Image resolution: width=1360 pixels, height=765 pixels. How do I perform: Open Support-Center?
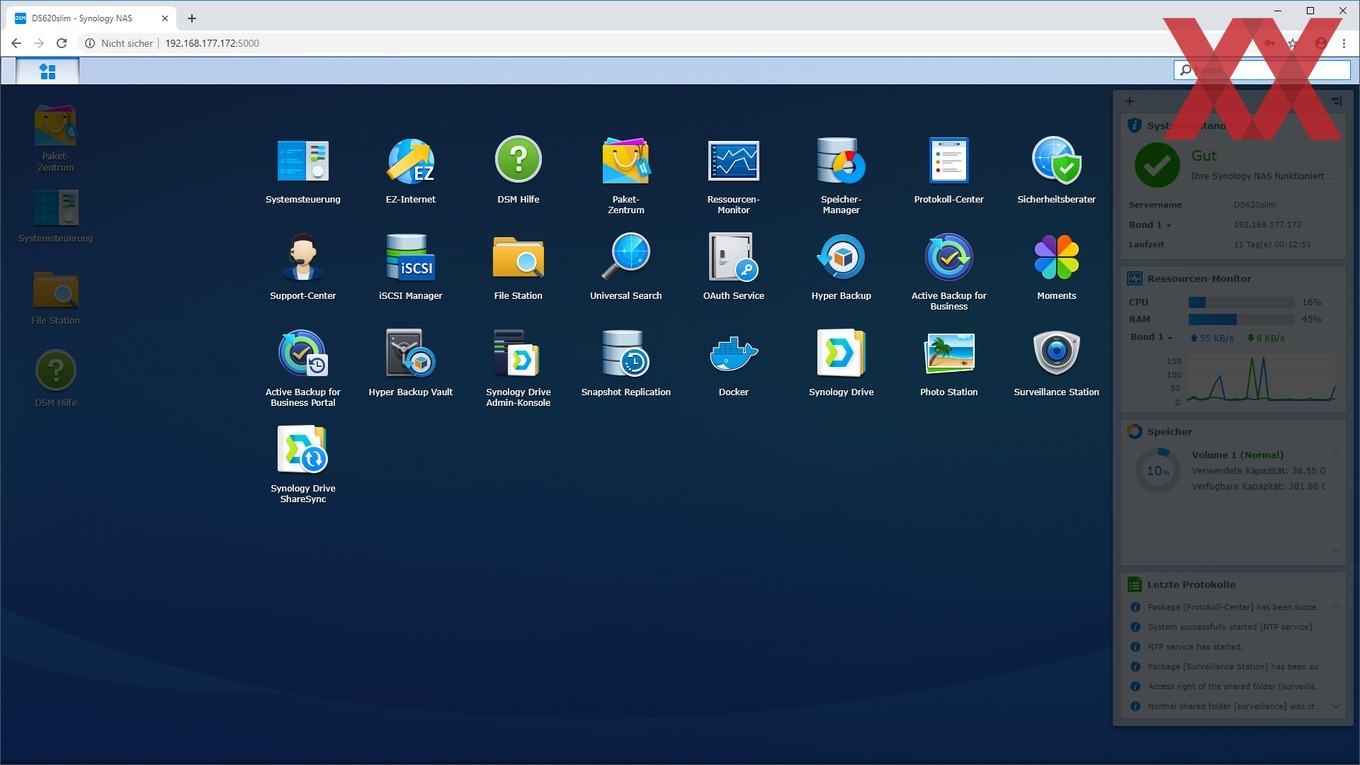pyautogui.click(x=303, y=258)
